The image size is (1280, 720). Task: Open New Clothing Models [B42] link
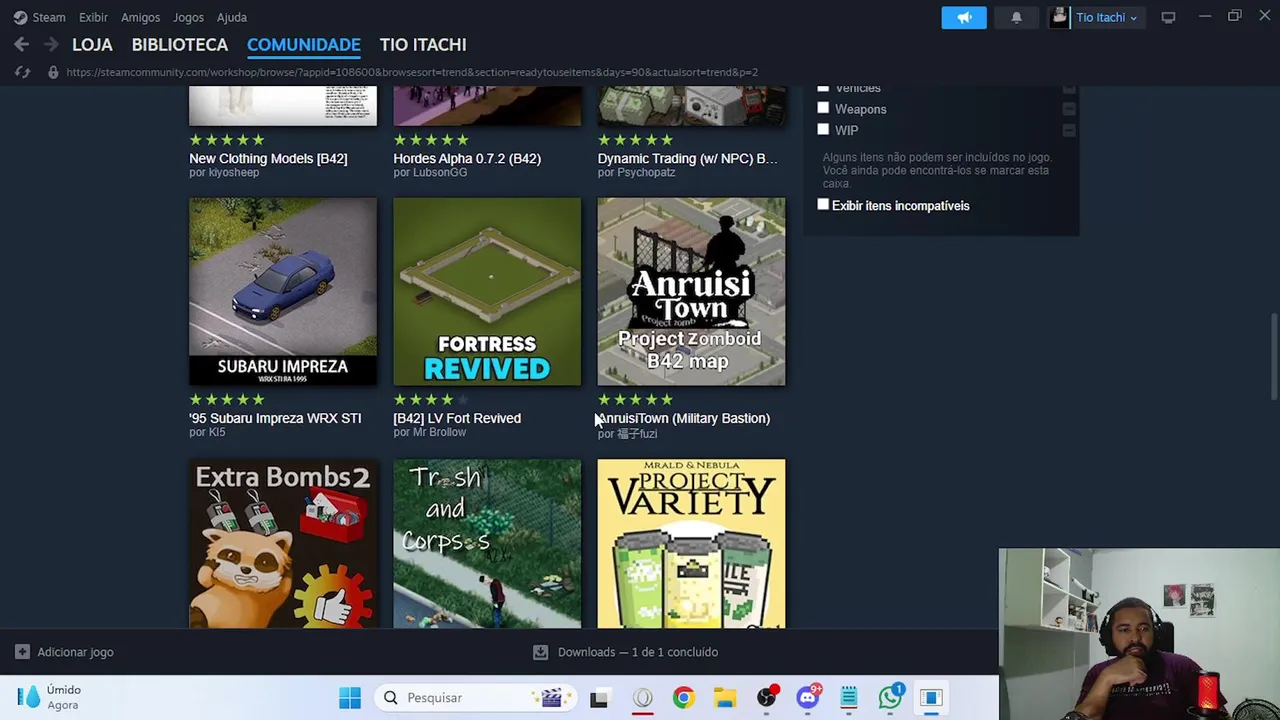[268, 158]
